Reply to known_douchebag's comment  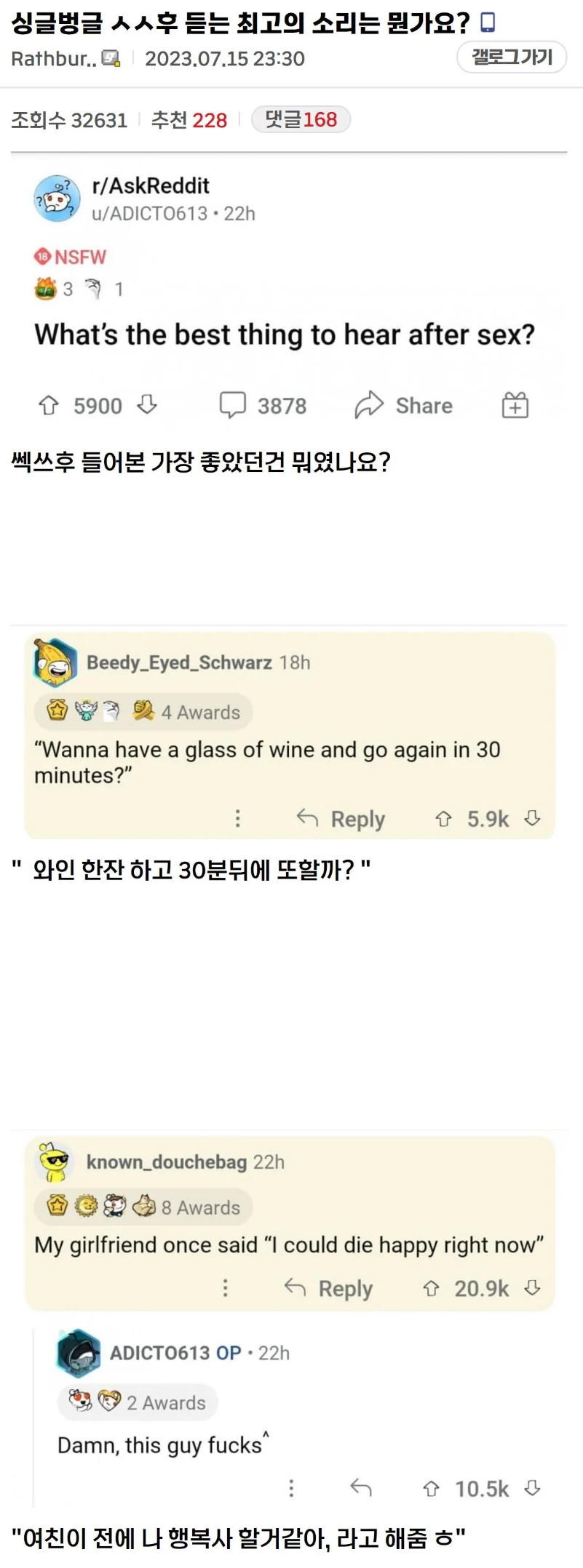(328, 1288)
